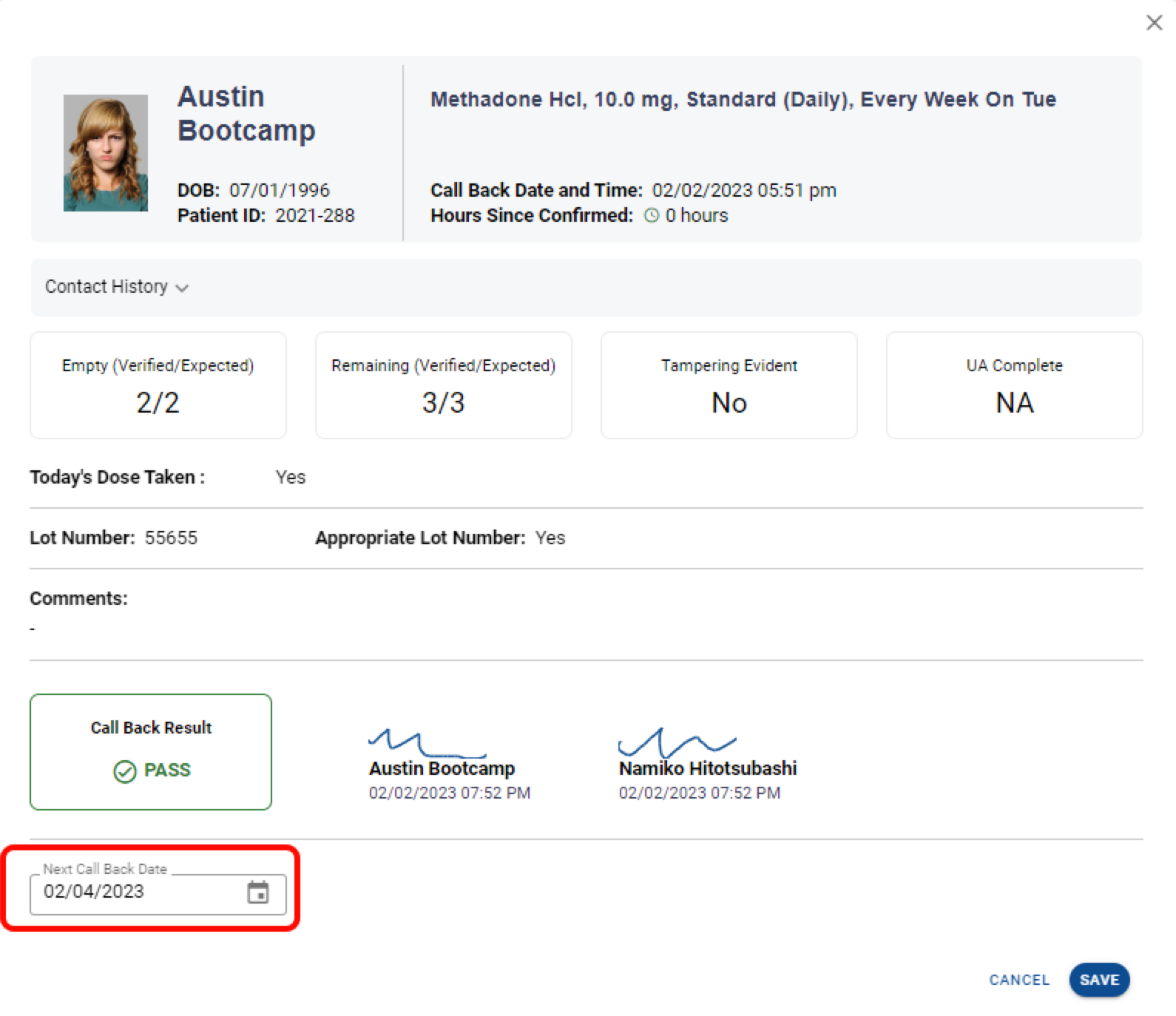Click the lot number 55655

(171, 538)
